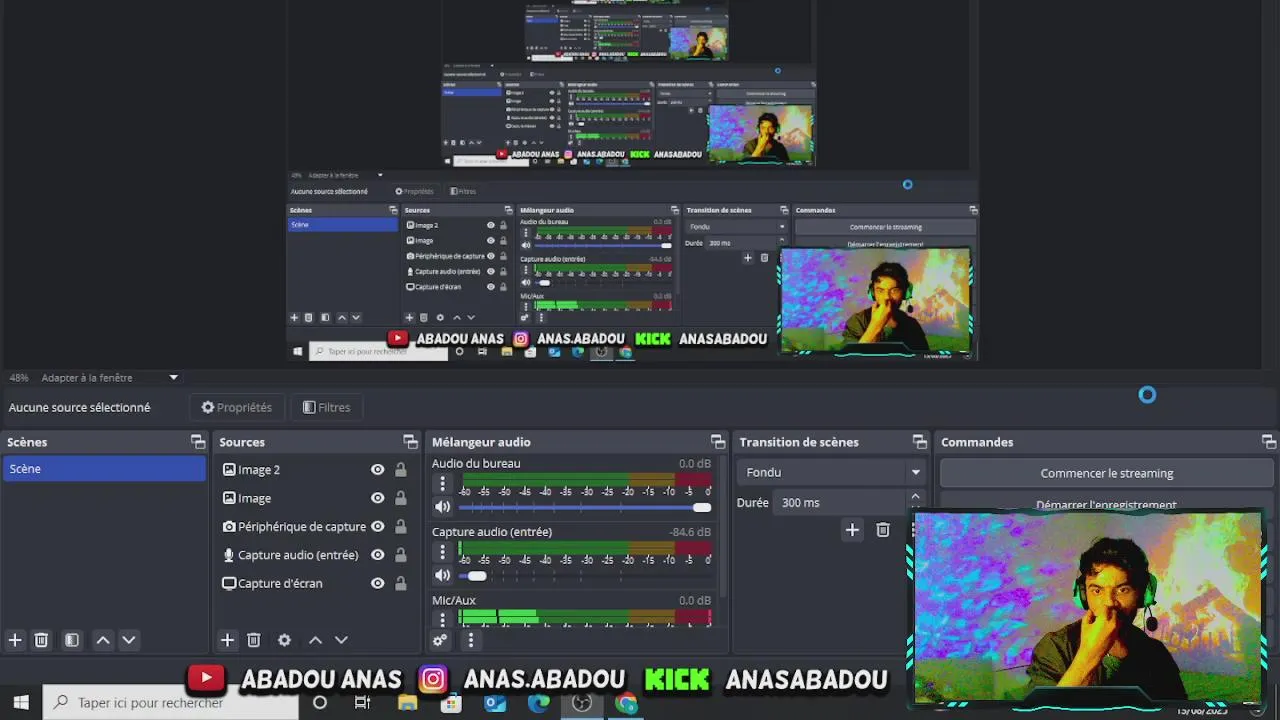
Task: Click the Durée 300 ms field
Action: pos(840,503)
